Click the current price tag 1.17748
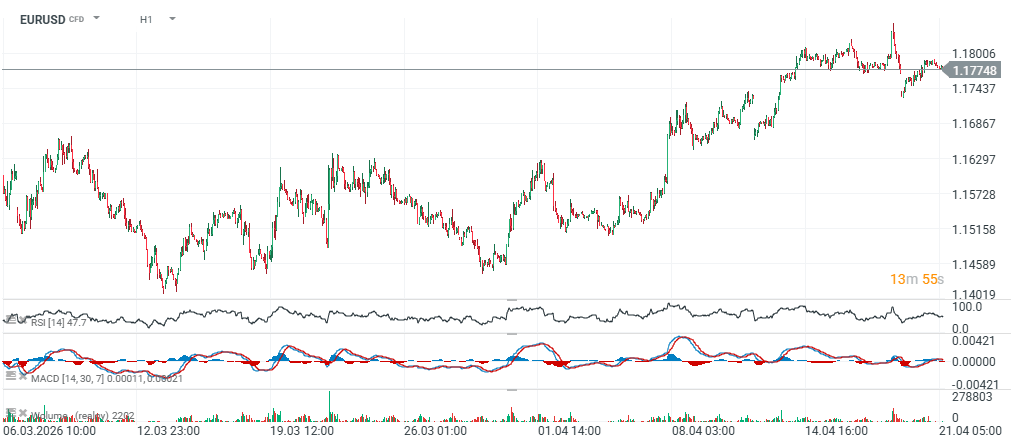This screenshot has height=447, width=1013. pyautogui.click(x=974, y=70)
